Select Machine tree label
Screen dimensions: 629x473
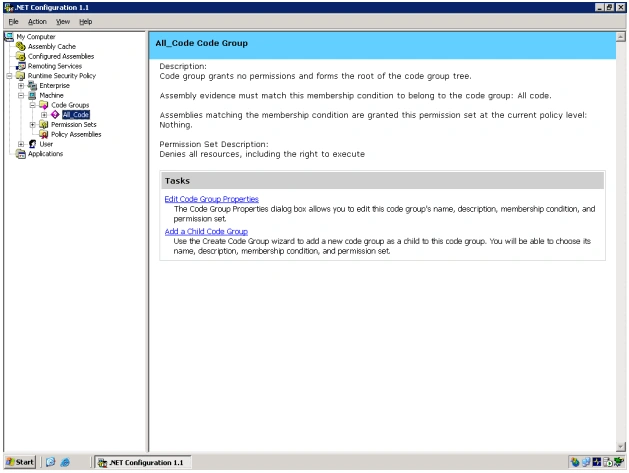pyautogui.click(x=51, y=95)
